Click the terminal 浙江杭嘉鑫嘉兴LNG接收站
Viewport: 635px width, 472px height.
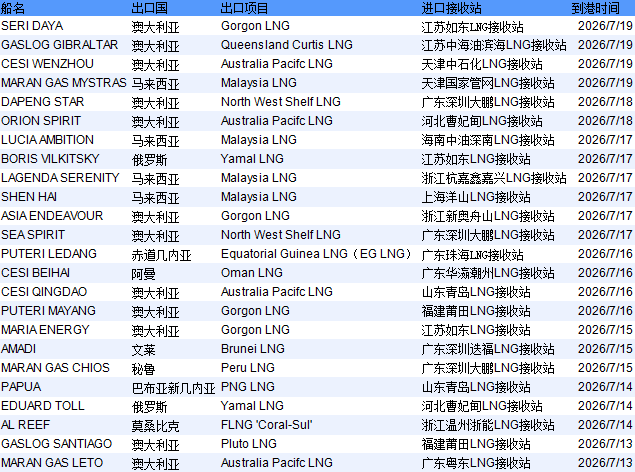pyautogui.click(x=494, y=179)
